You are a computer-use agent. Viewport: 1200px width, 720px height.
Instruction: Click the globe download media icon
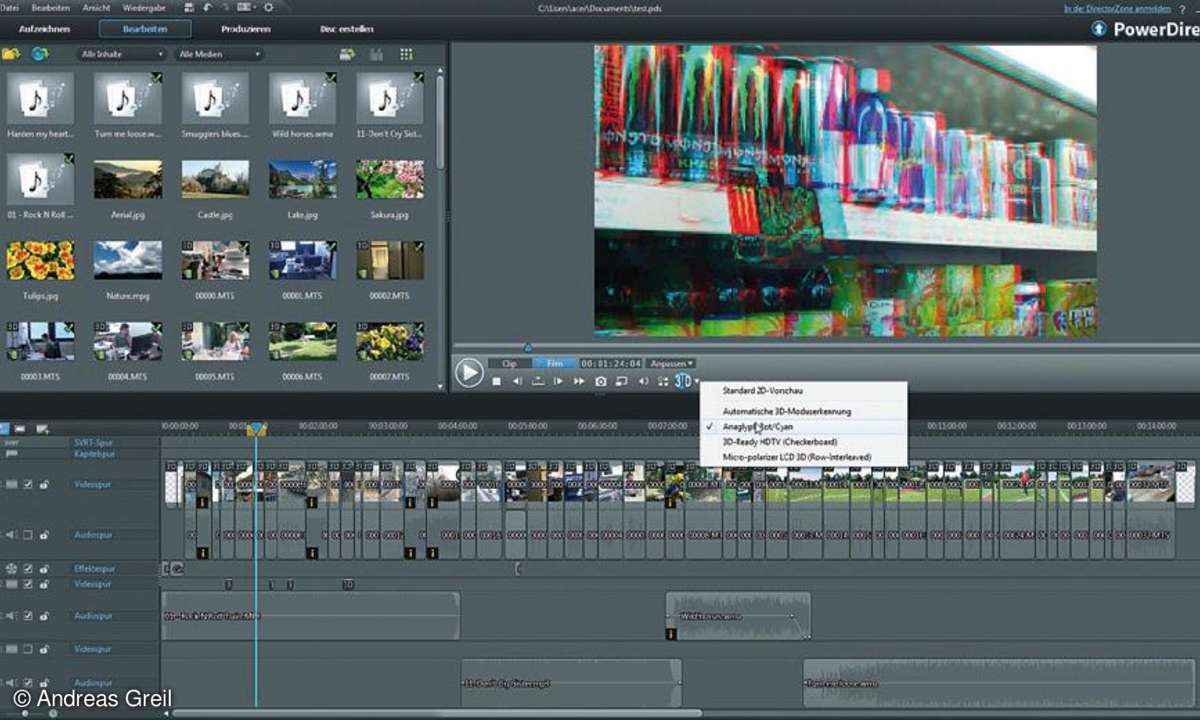(39, 54)
